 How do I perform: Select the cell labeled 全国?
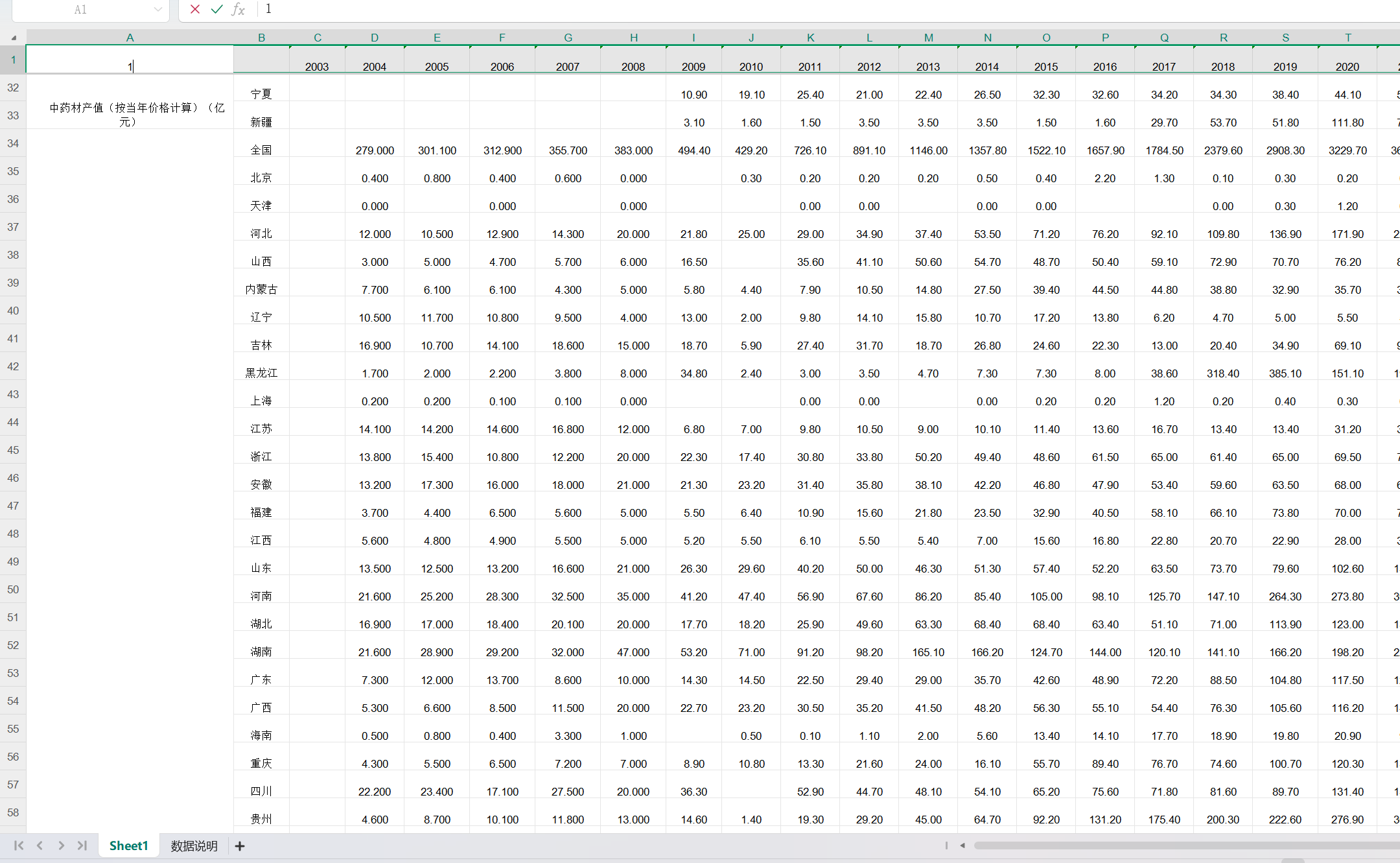(261, 150)
